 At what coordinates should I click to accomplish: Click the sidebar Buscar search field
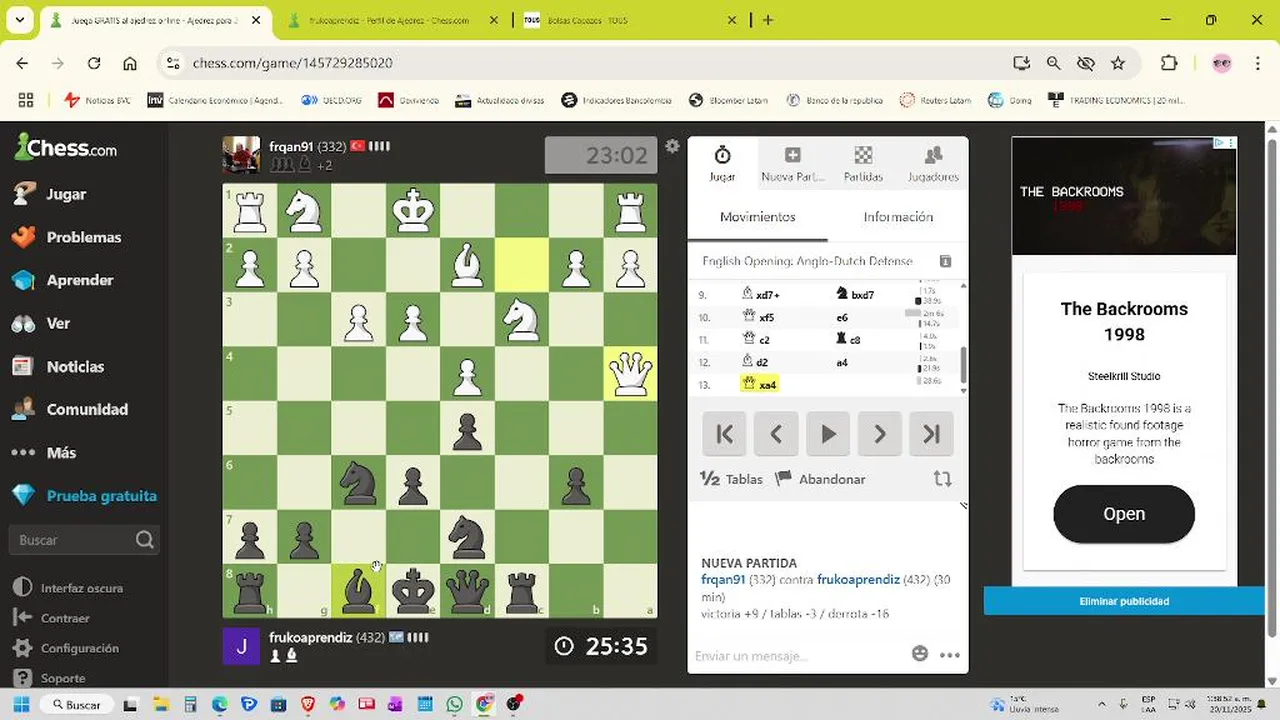click(85, 540)
